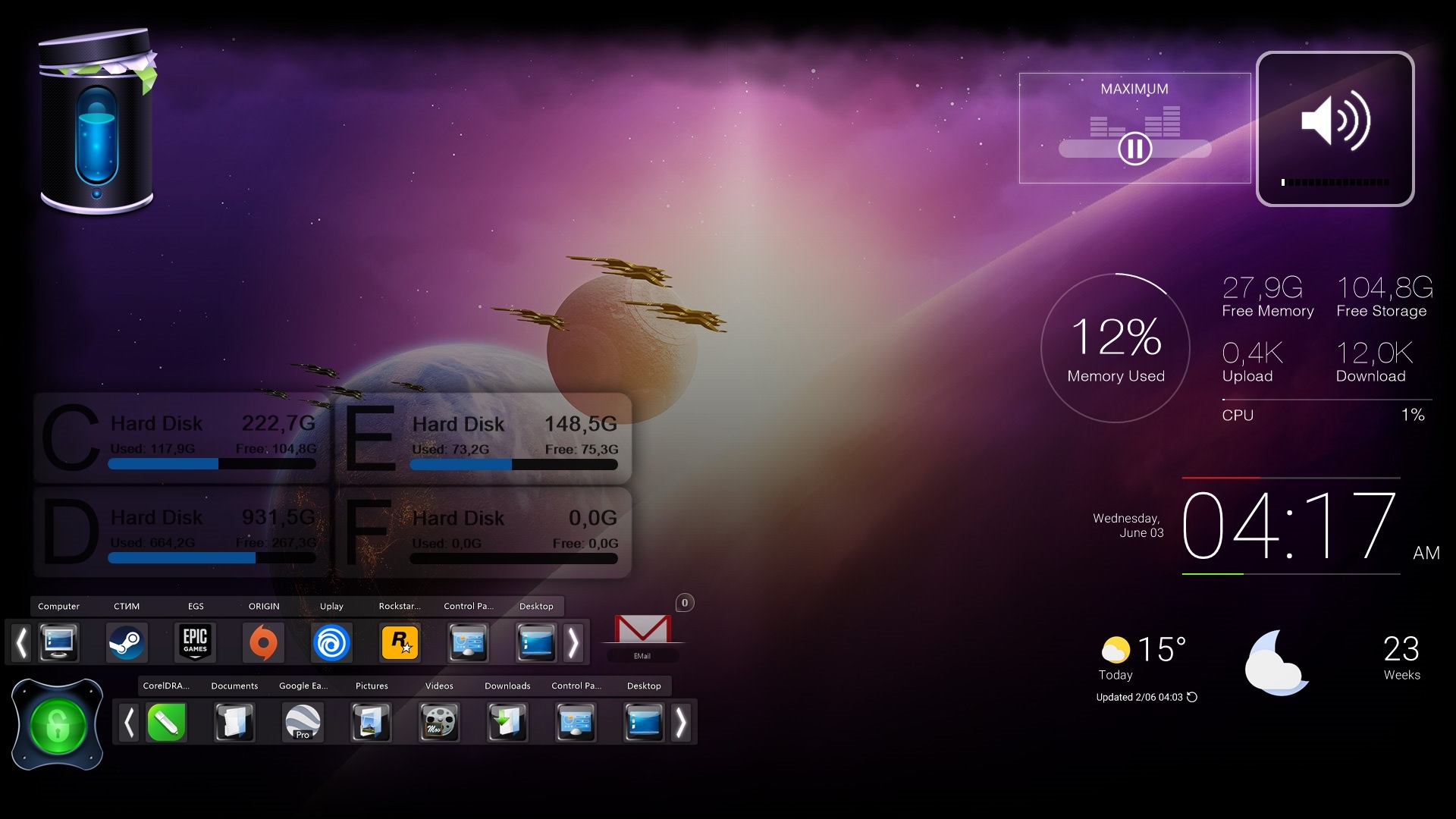Open Google Earth Pro icon
Image resolution: width=1456 pixels, height=819 pixels.
tap(303, 722)
